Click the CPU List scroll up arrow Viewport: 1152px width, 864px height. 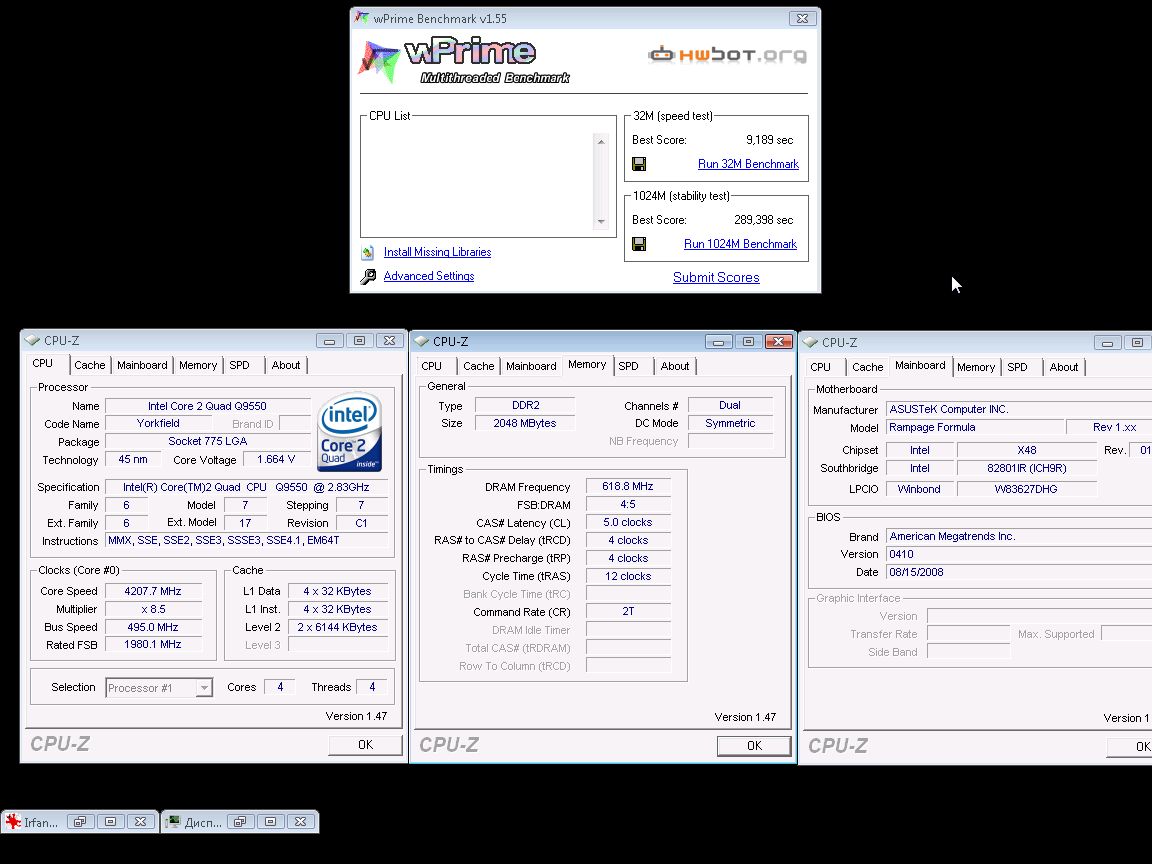pyautogui.click(x=601, y=141)
